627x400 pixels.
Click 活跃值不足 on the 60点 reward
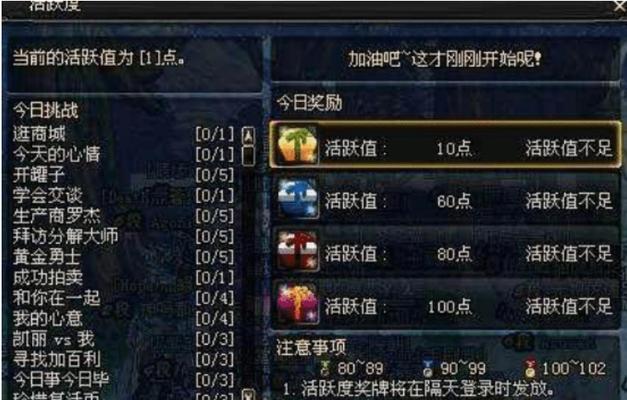(x=569, y=201)
